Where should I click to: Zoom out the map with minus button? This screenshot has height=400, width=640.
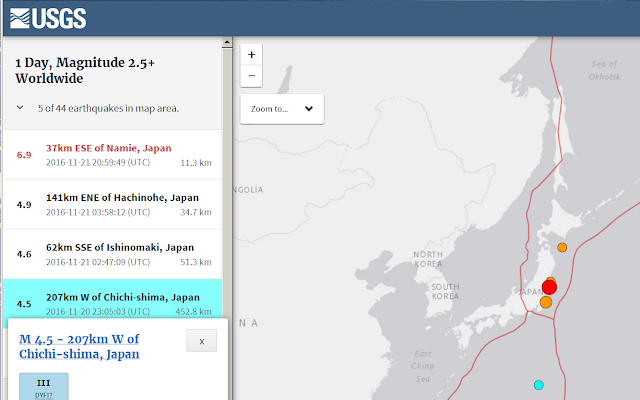(251, 76)
